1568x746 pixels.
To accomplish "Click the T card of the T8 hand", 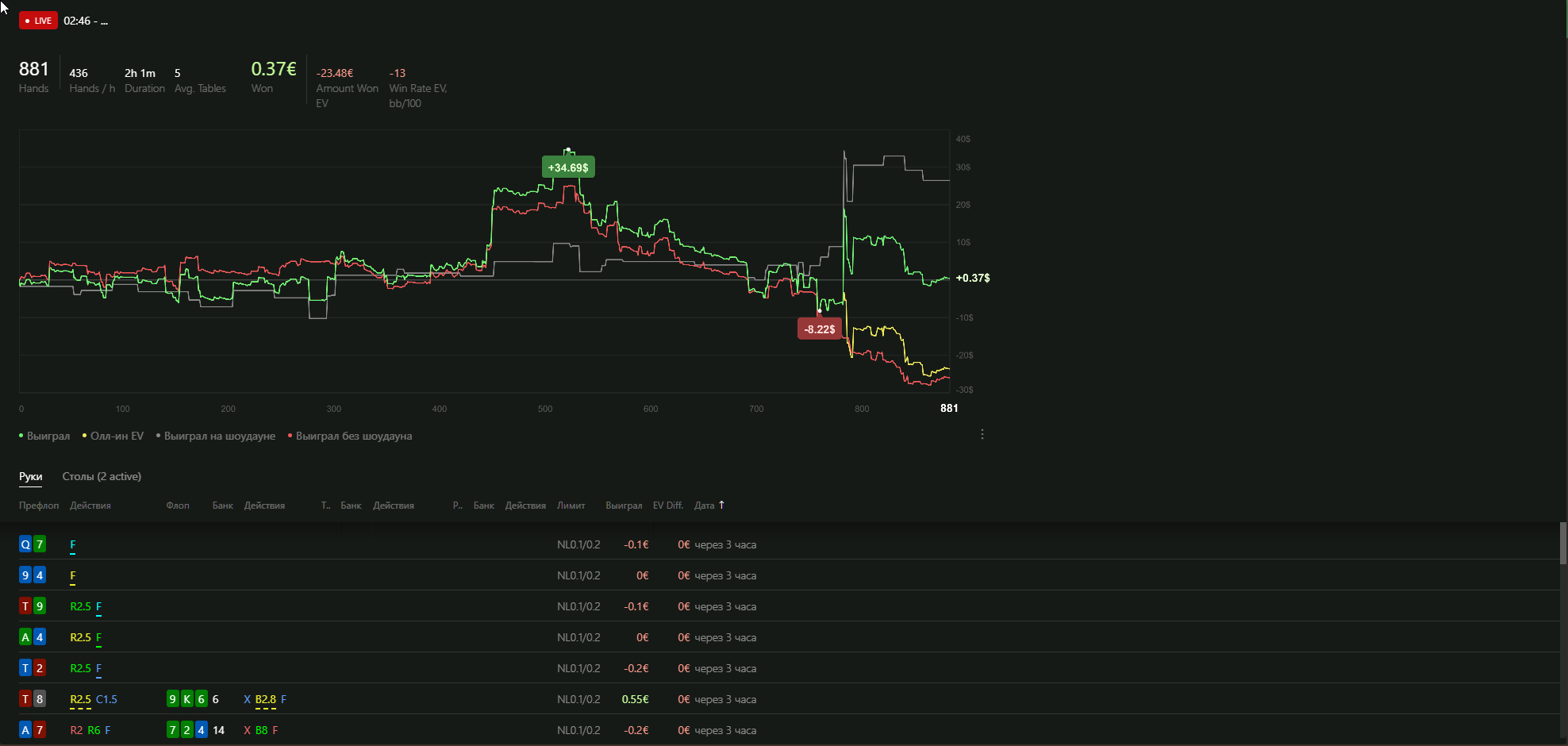I will [25, 699].
